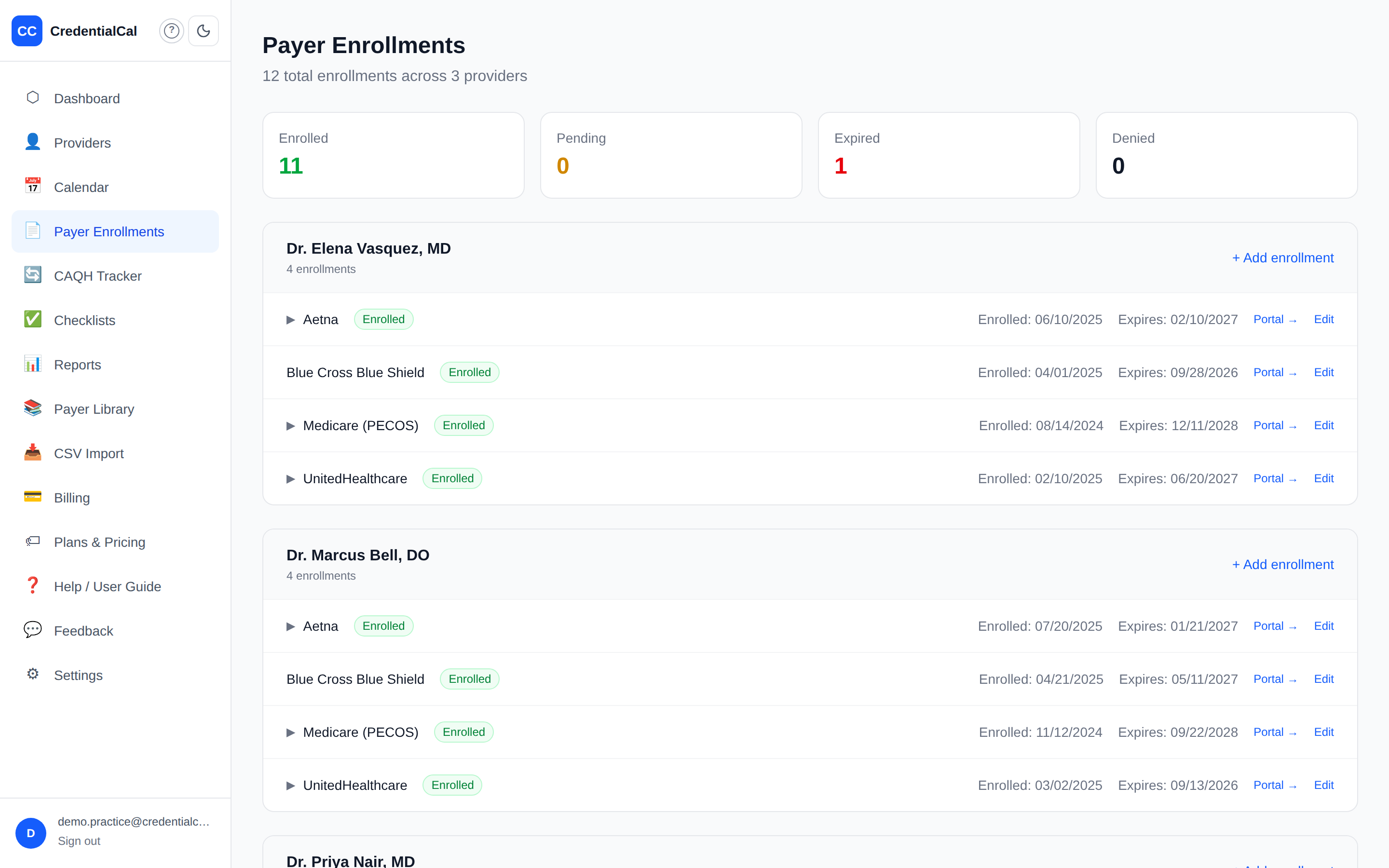This screenshot has height=868, width=1389.
Task: Open Dashboard from sidebar menu
Action: coord(115,99)
